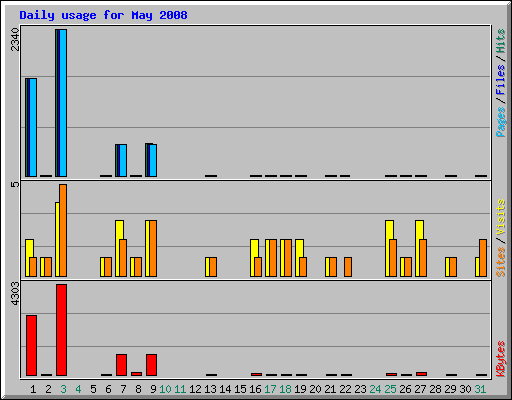
Task: Click the 2340 axis maximum value
Action: click(15, 39)
